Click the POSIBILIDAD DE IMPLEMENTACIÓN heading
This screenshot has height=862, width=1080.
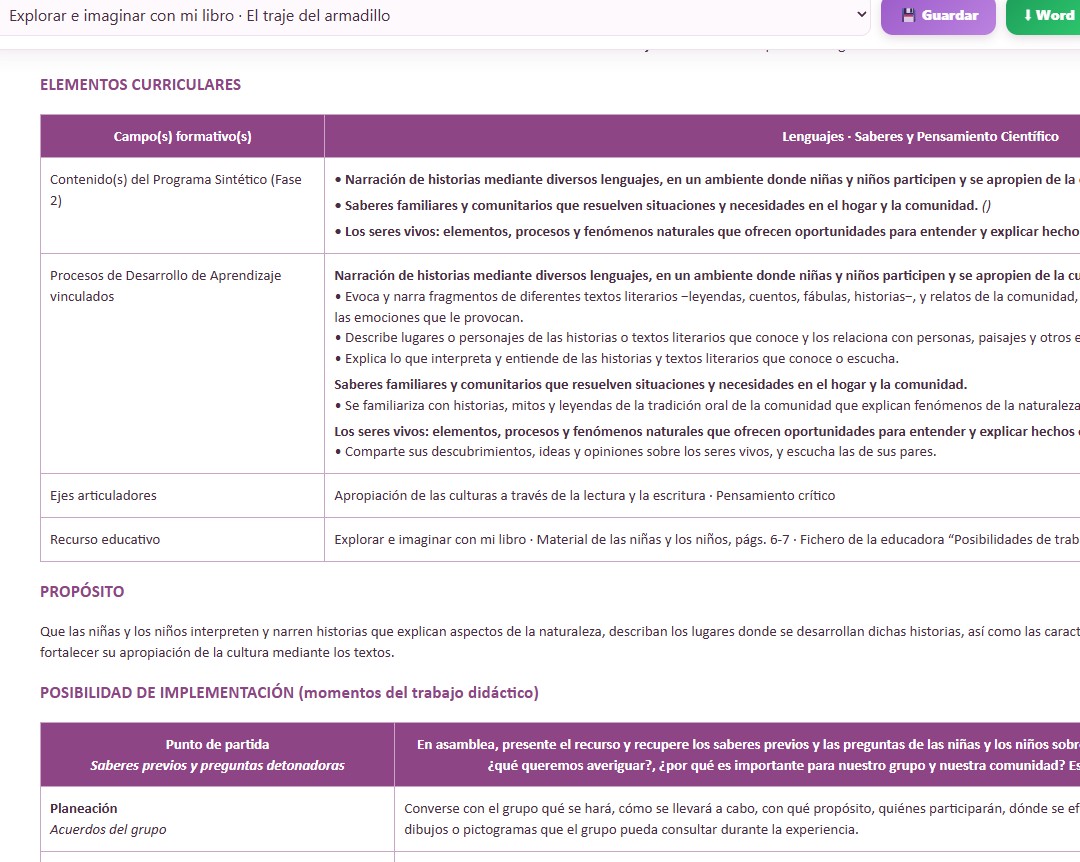(x=289, y=693)
